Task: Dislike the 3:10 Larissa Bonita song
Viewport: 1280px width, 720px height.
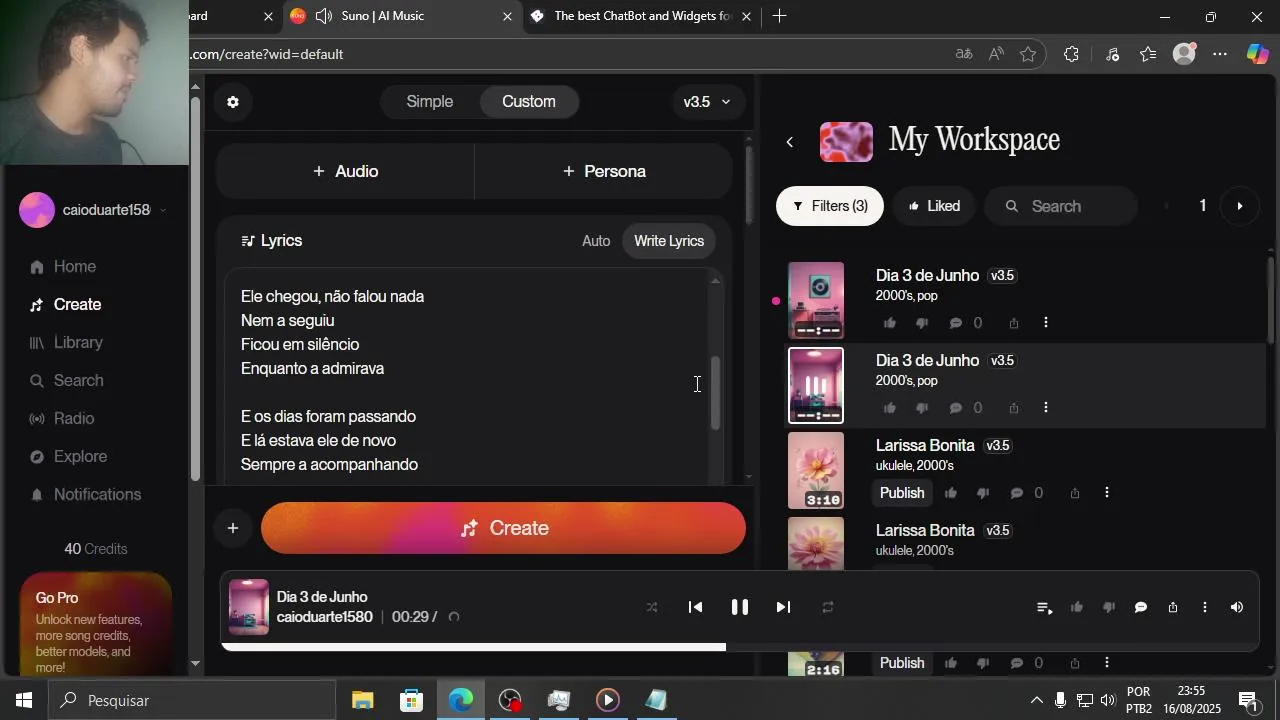Action: click(x=982, y=493)
